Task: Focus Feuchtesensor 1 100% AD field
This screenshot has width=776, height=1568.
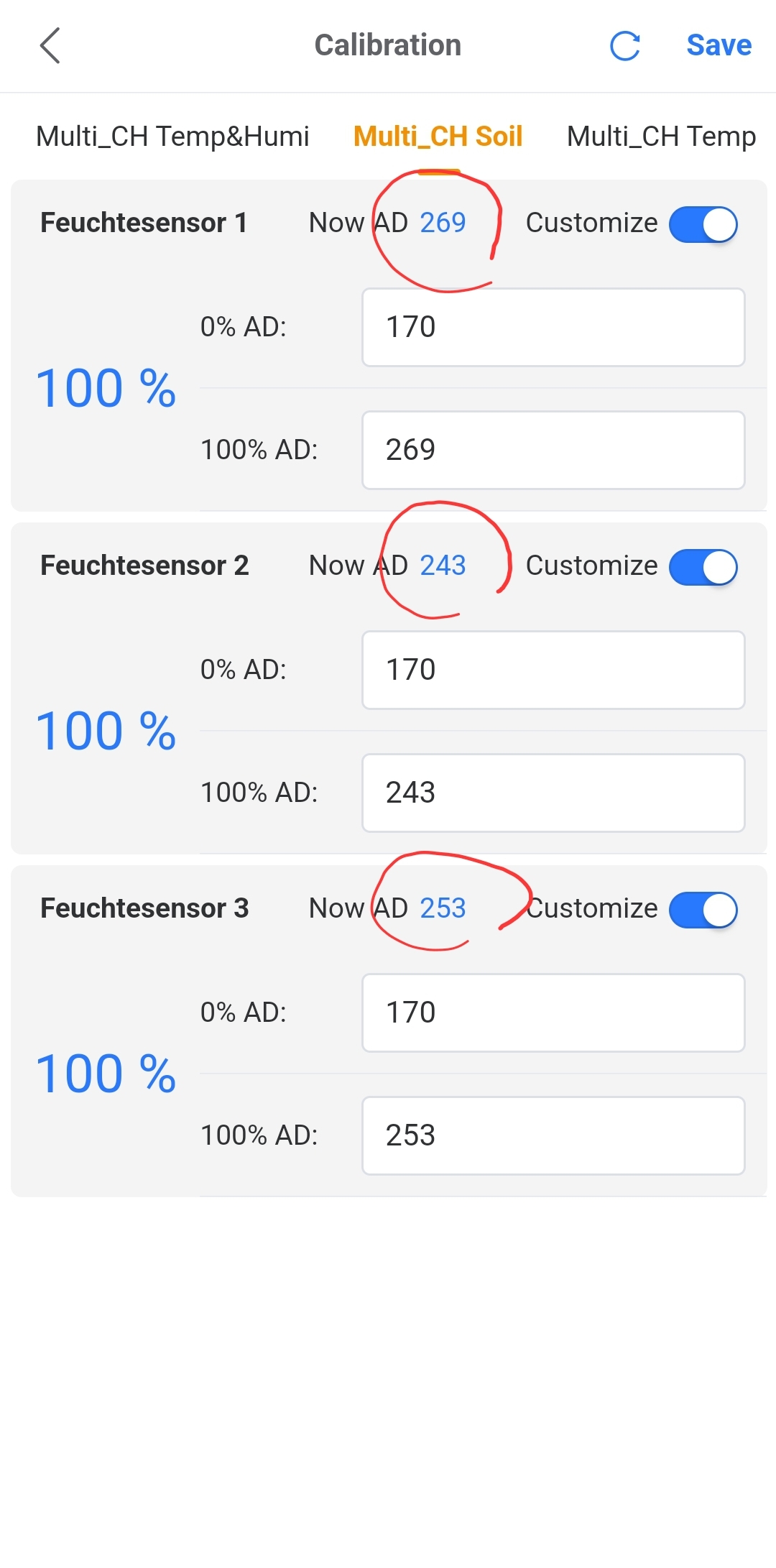Action: (x=553, y=451)
